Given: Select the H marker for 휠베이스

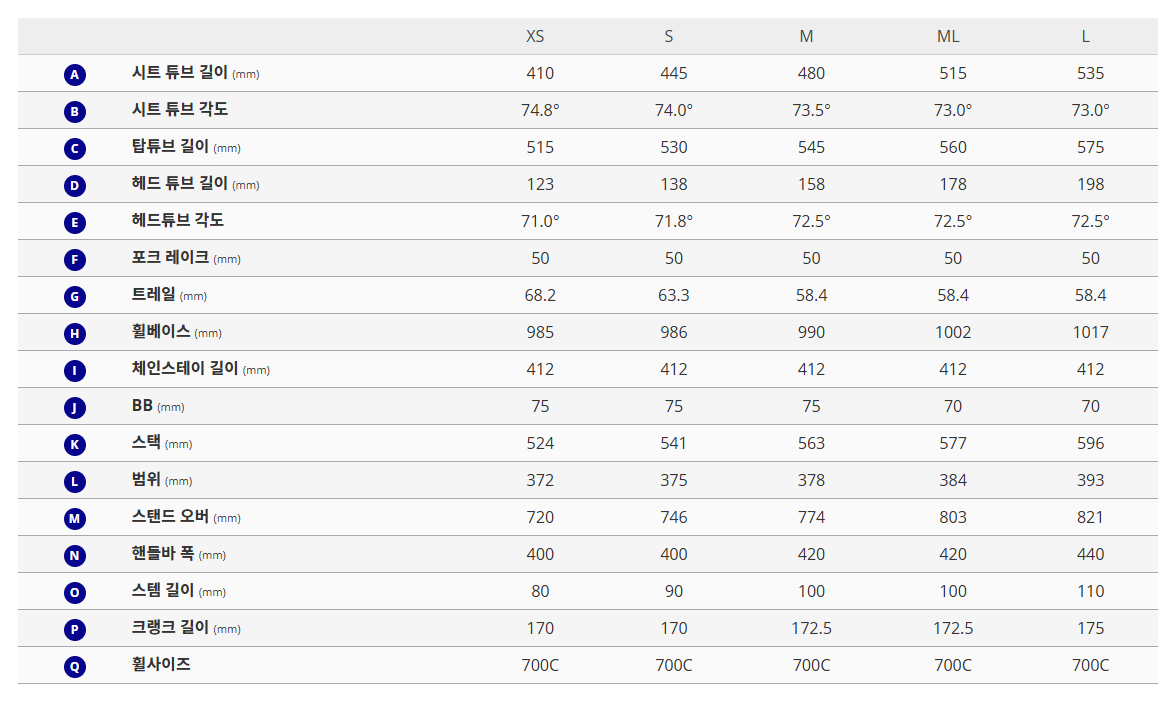Looking at the screenshot, I should point(75,333).
